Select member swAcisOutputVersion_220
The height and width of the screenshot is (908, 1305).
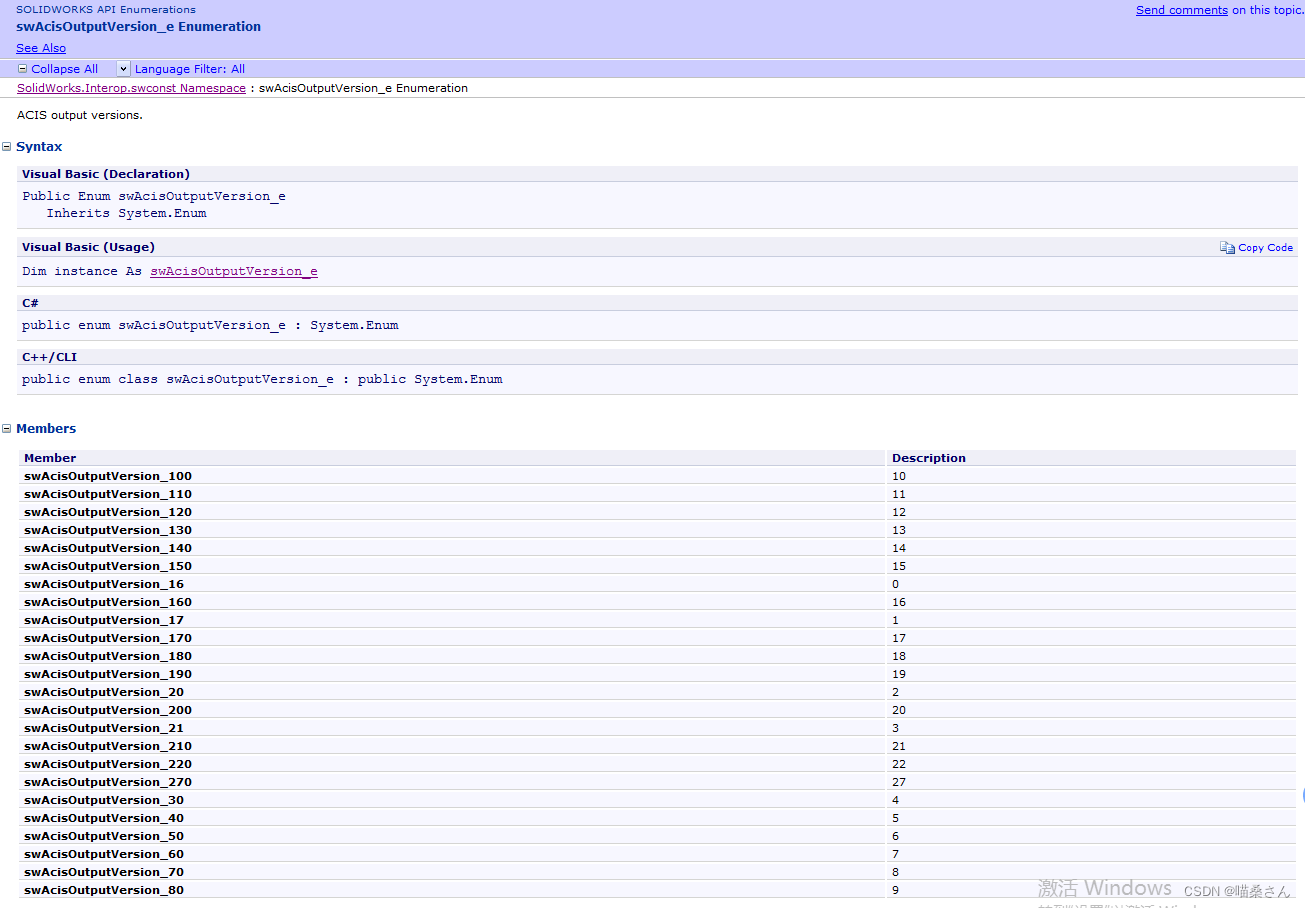[108, 764]
